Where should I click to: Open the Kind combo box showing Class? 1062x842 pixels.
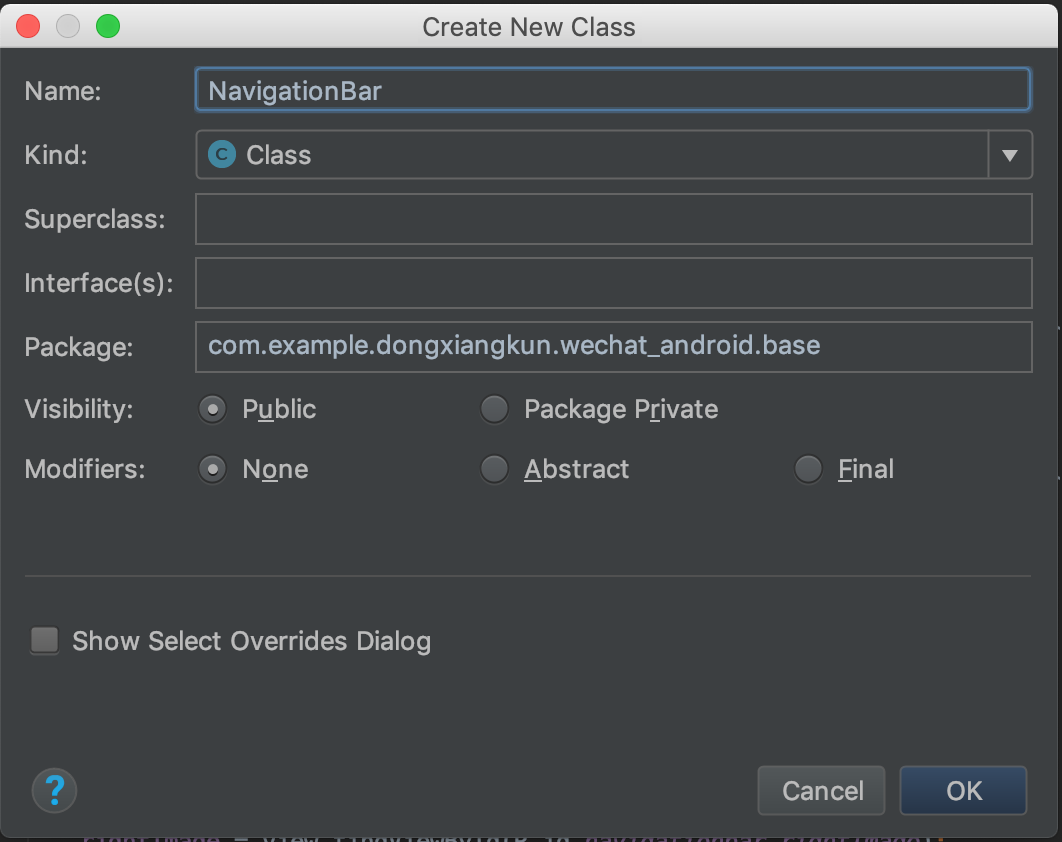click(600, 155)
